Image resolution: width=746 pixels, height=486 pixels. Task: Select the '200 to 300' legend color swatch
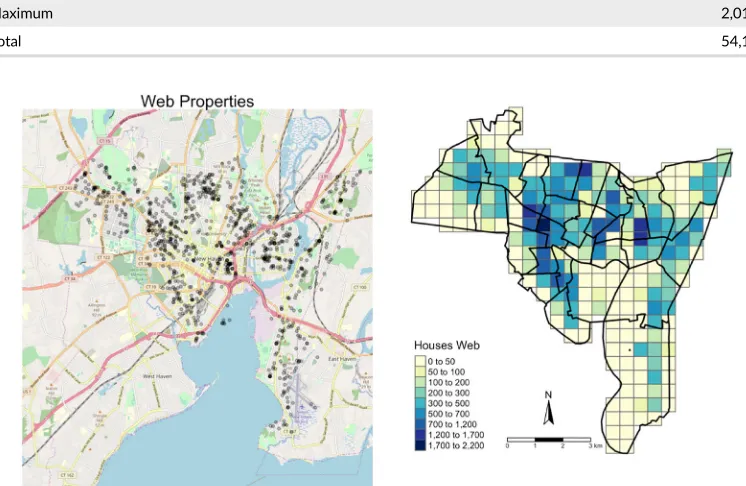(x=420, y=392)
